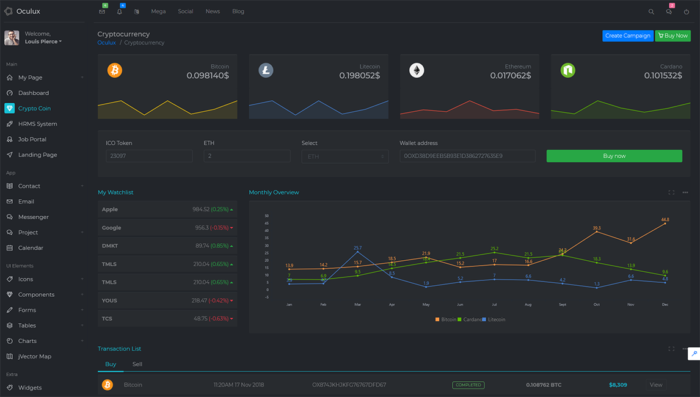Click the Landing Page sidebar icon
Viewport: 700px width, 397px height.
(9, 155)
